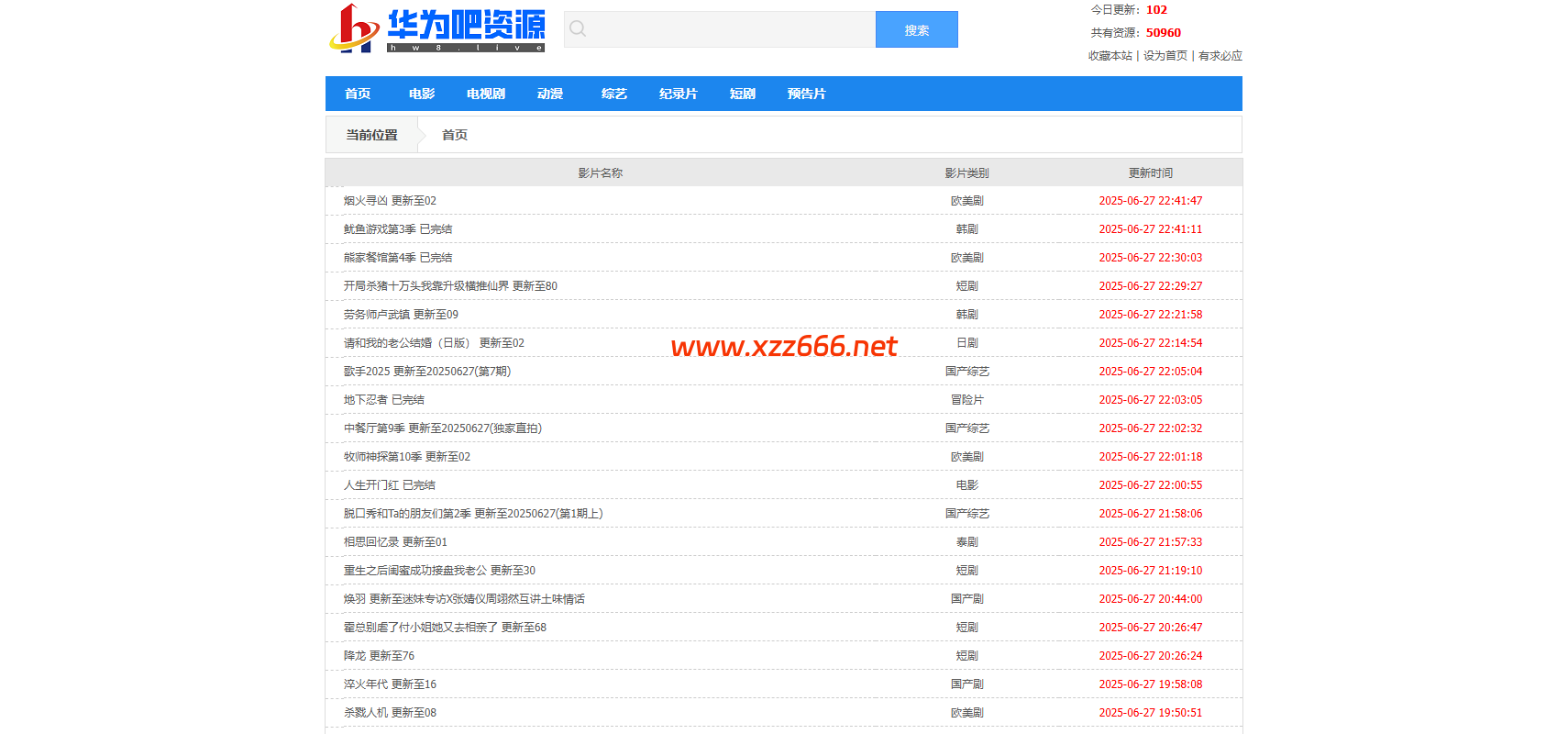Open the 动漫 navigation tab

550,94
